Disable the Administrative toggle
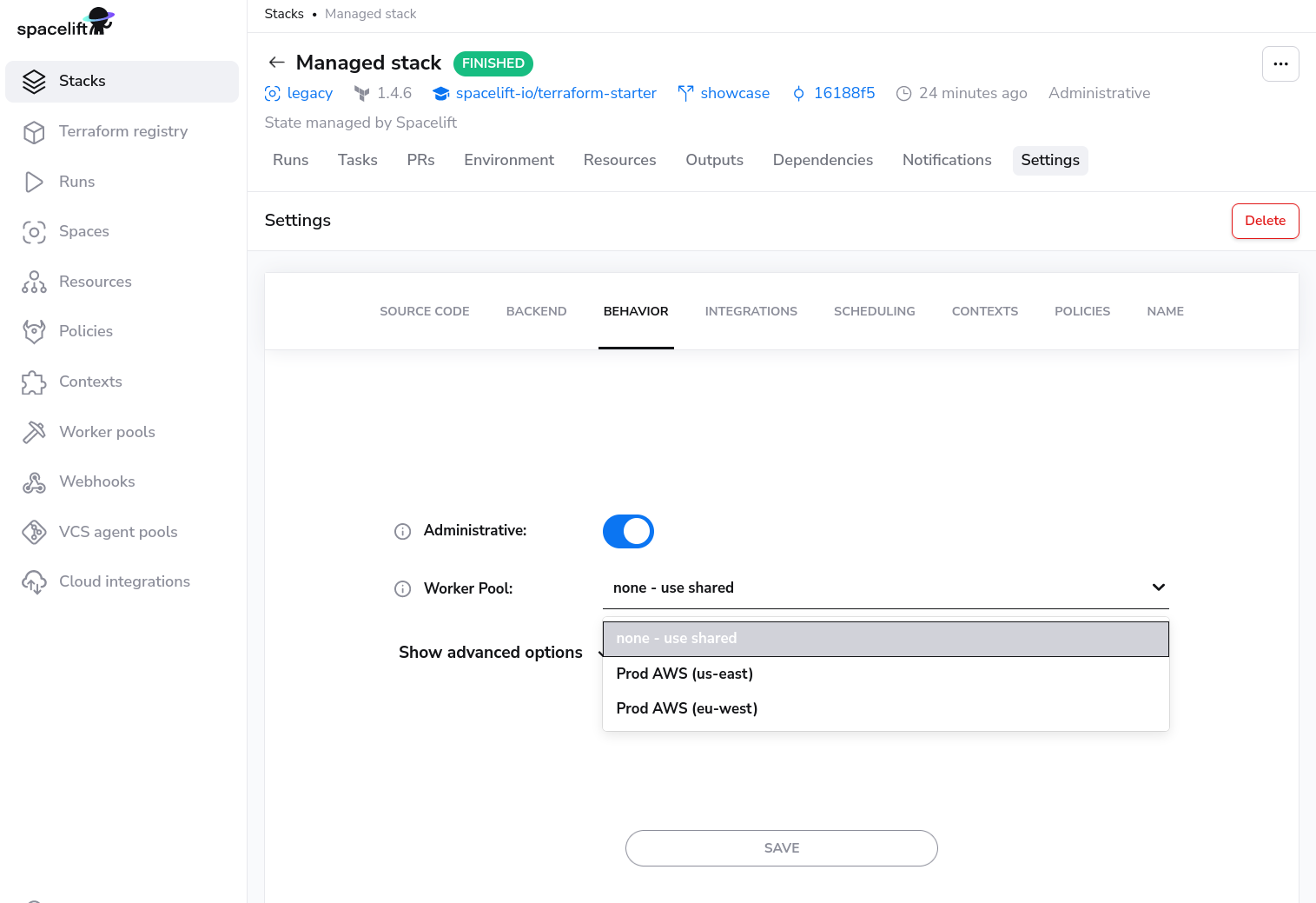1316x903 pixels. pyautogui.click(x=628, y=531)
